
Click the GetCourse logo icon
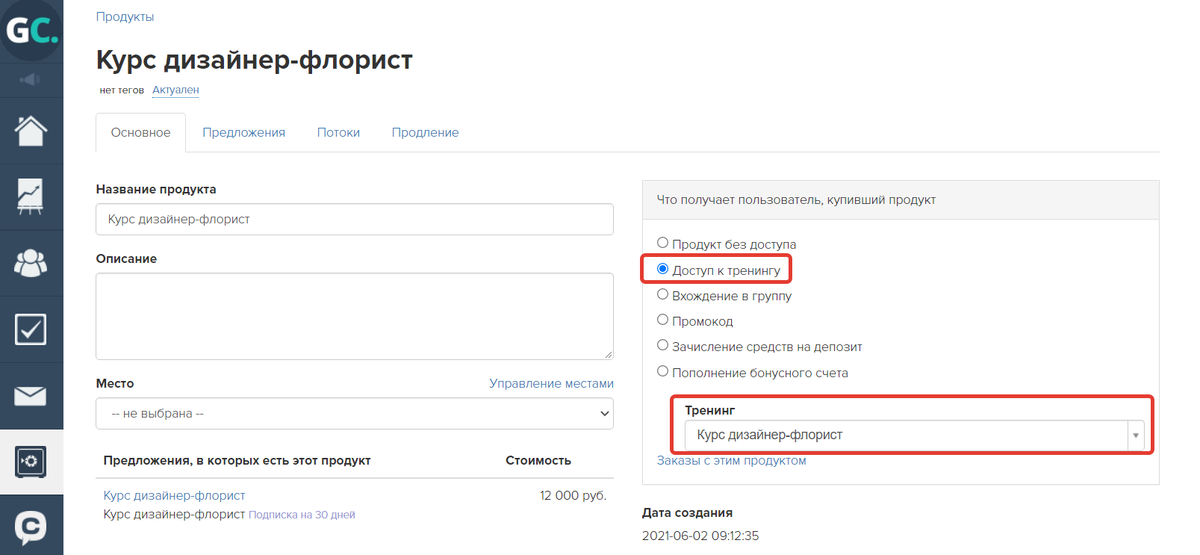coord(31,30)
